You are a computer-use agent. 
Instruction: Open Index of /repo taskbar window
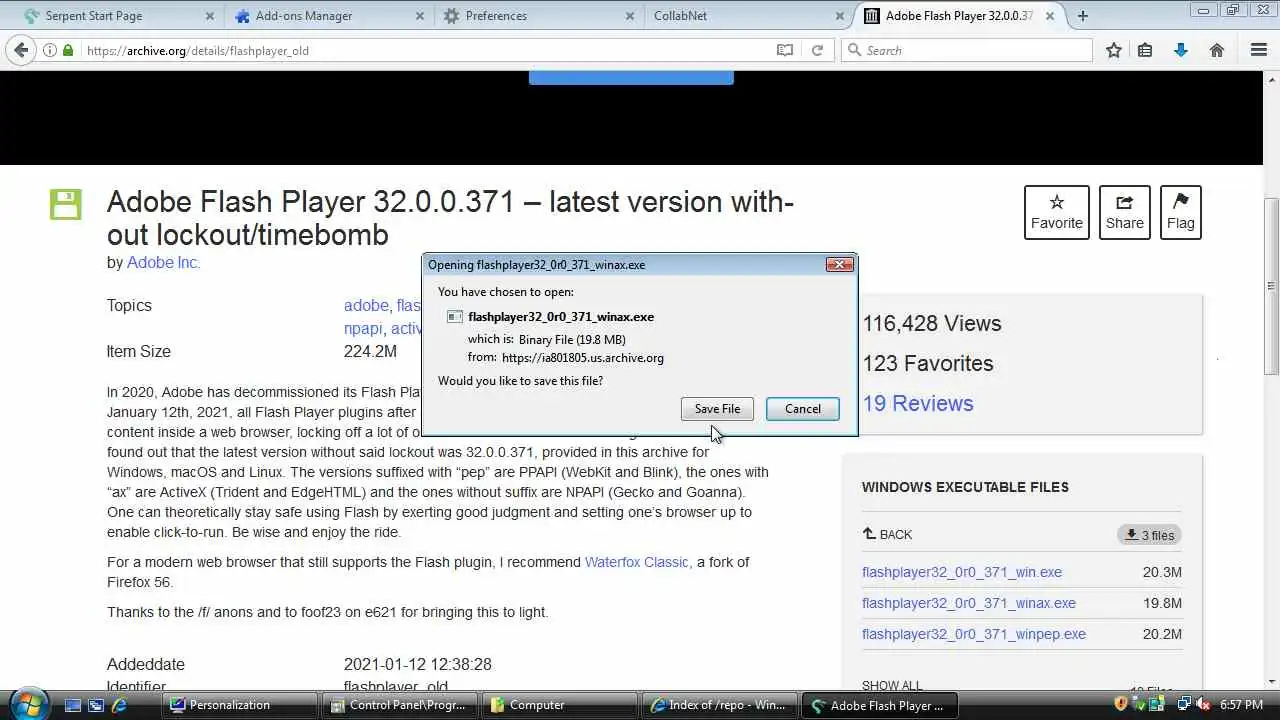720,705
